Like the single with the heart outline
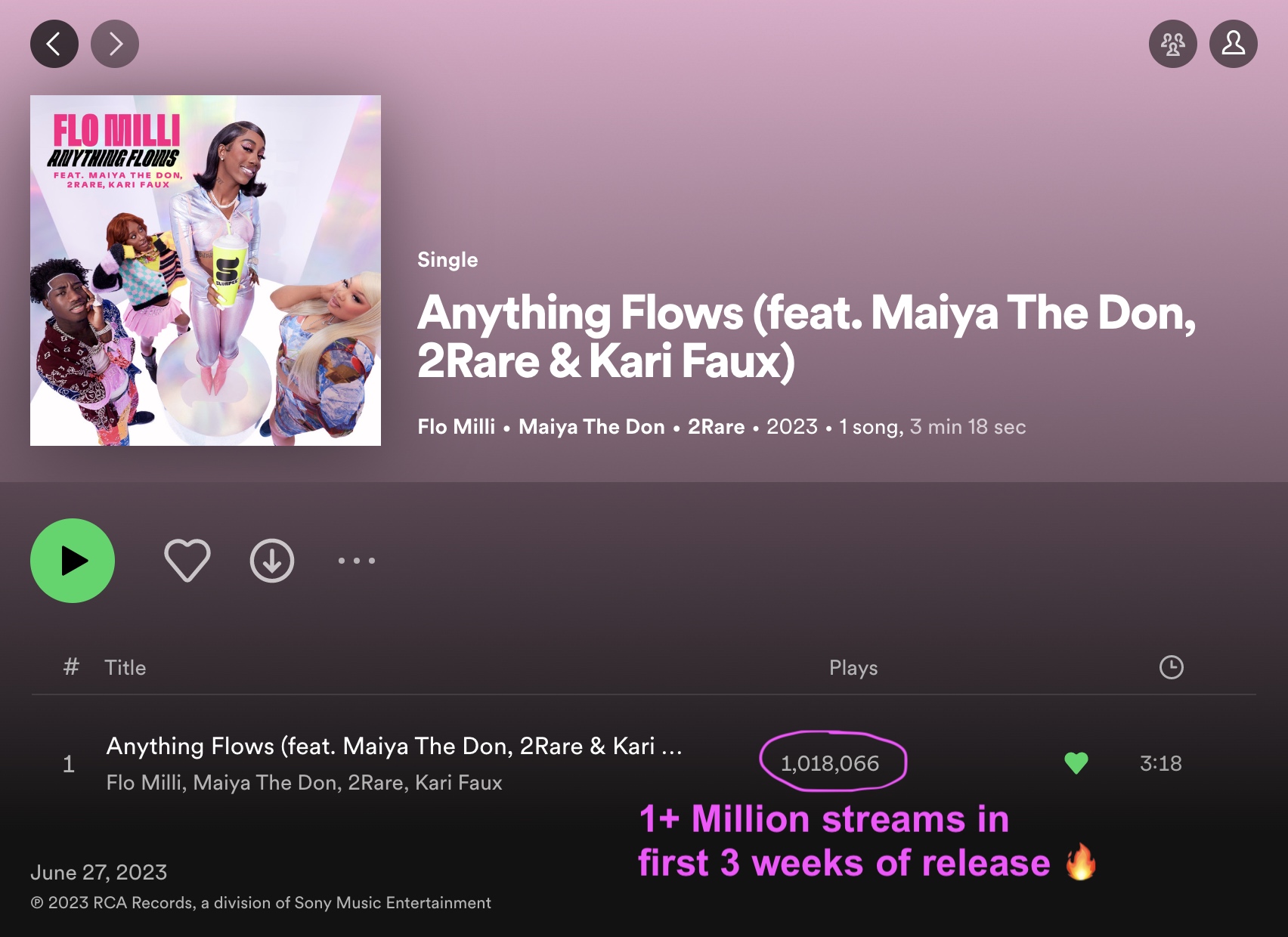This screenshot has width=1288, height=937. tap(187, 561)
